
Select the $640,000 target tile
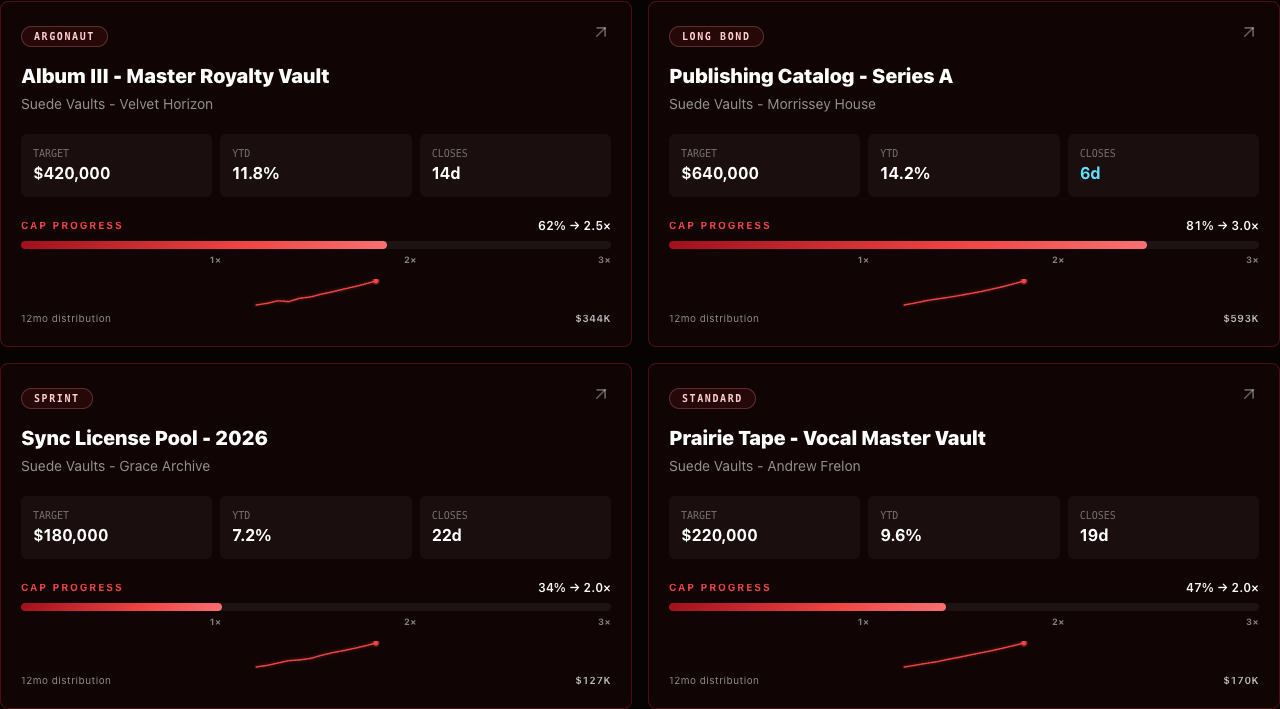coord(764,165)
